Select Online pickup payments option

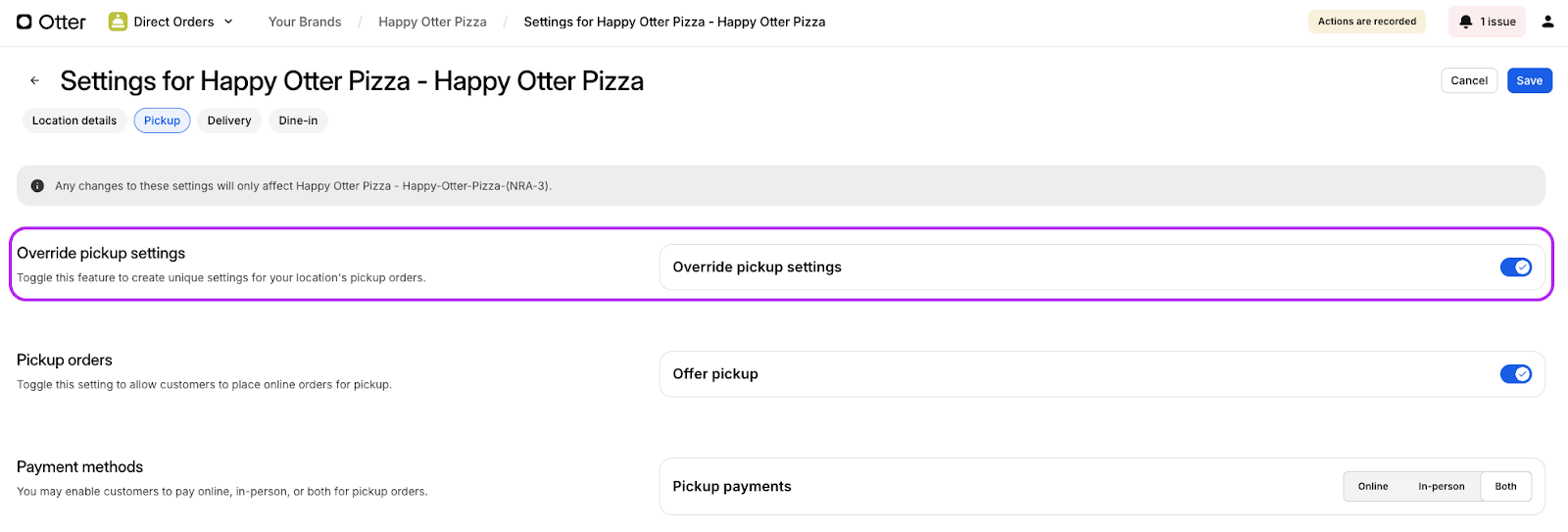(1372, 487)
